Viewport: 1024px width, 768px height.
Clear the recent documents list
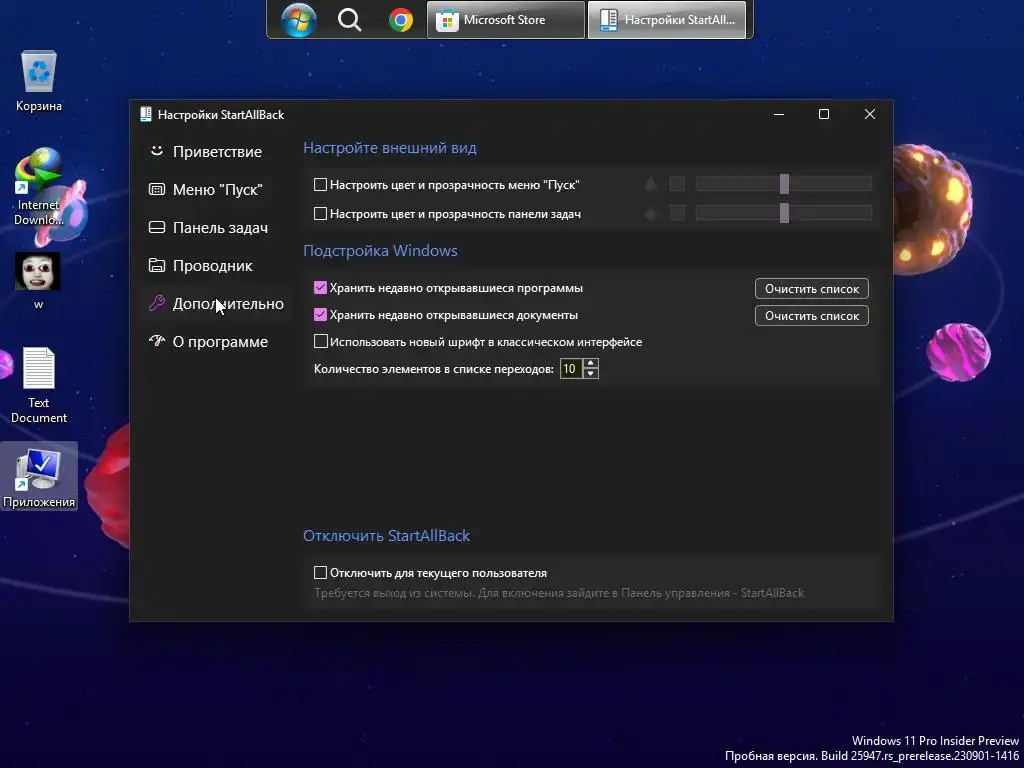click(812, 315)
